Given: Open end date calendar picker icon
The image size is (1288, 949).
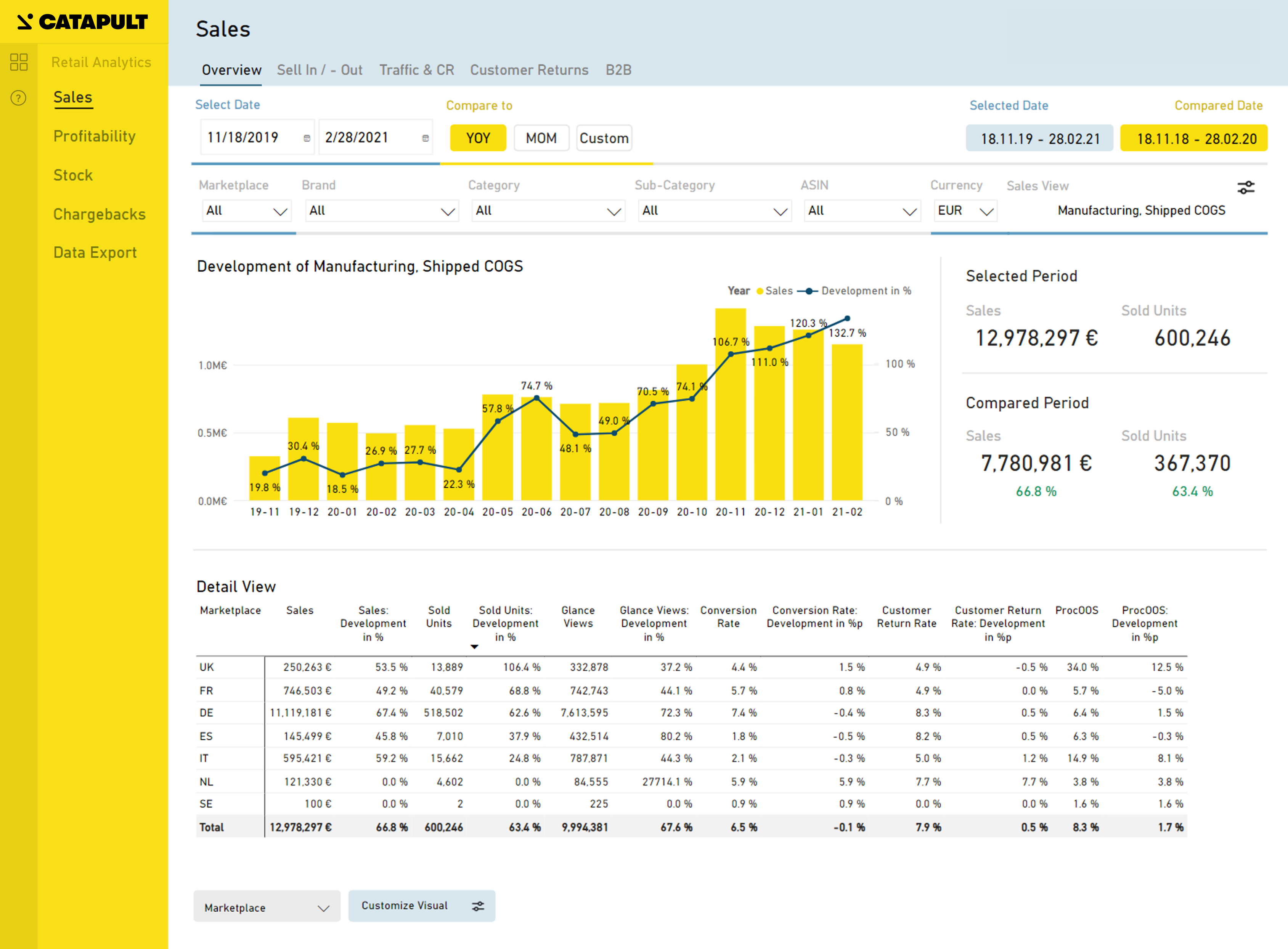Looking at the screenshot, I should [x=425, y=138].
